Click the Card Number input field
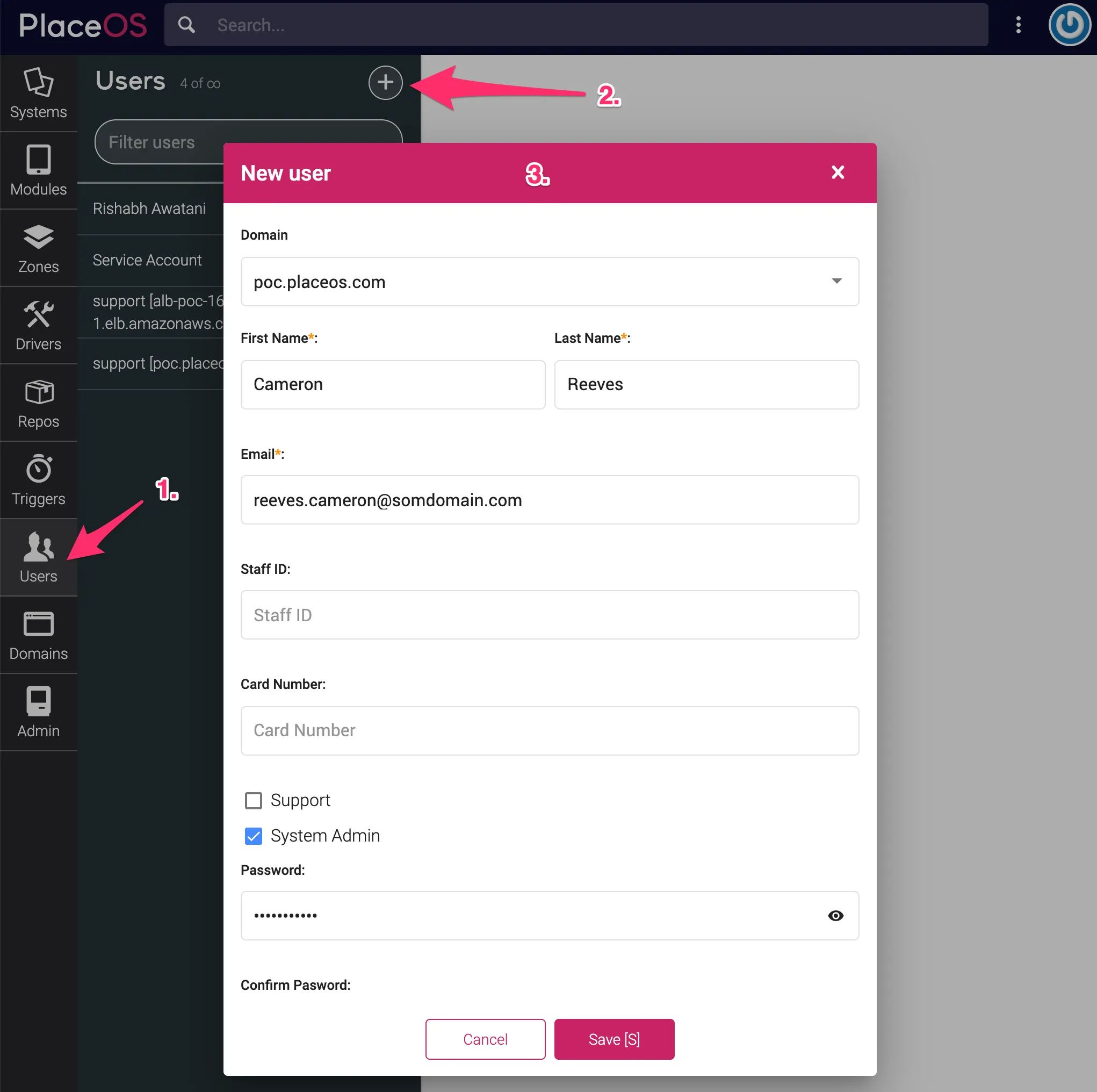The width and height of the screenshot is (1097, 1092). [x=549, y=730]
